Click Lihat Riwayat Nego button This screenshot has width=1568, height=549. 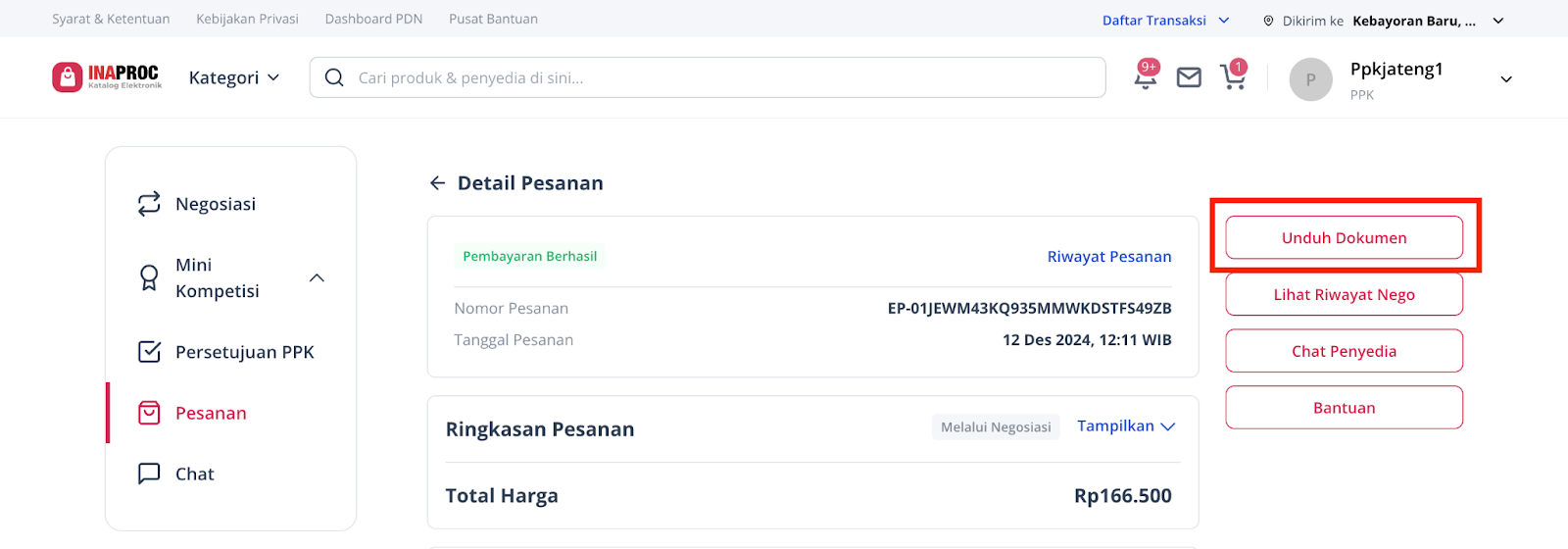point(1344,294)
